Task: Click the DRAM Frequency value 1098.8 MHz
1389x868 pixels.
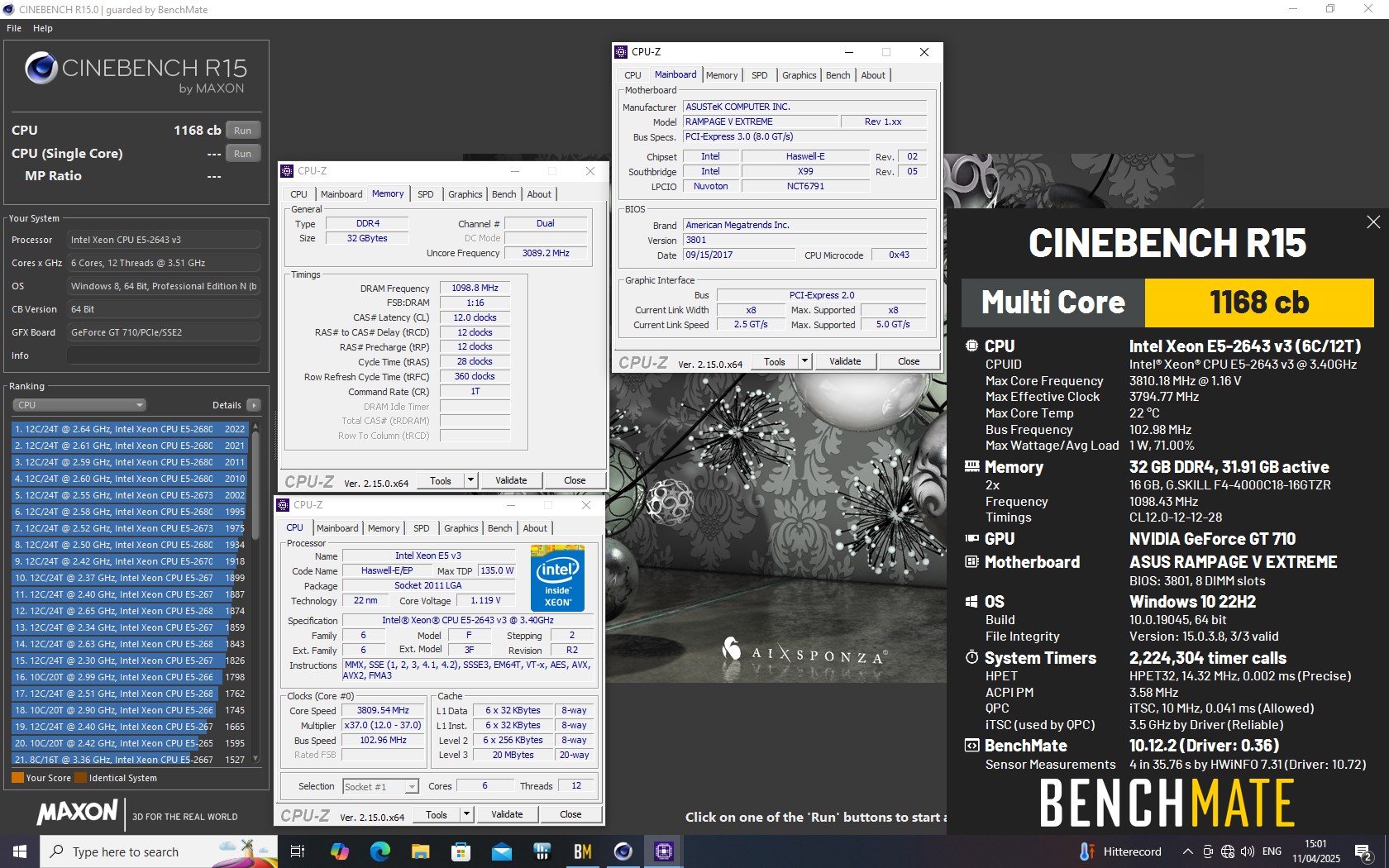Action: tap(475, 288)
